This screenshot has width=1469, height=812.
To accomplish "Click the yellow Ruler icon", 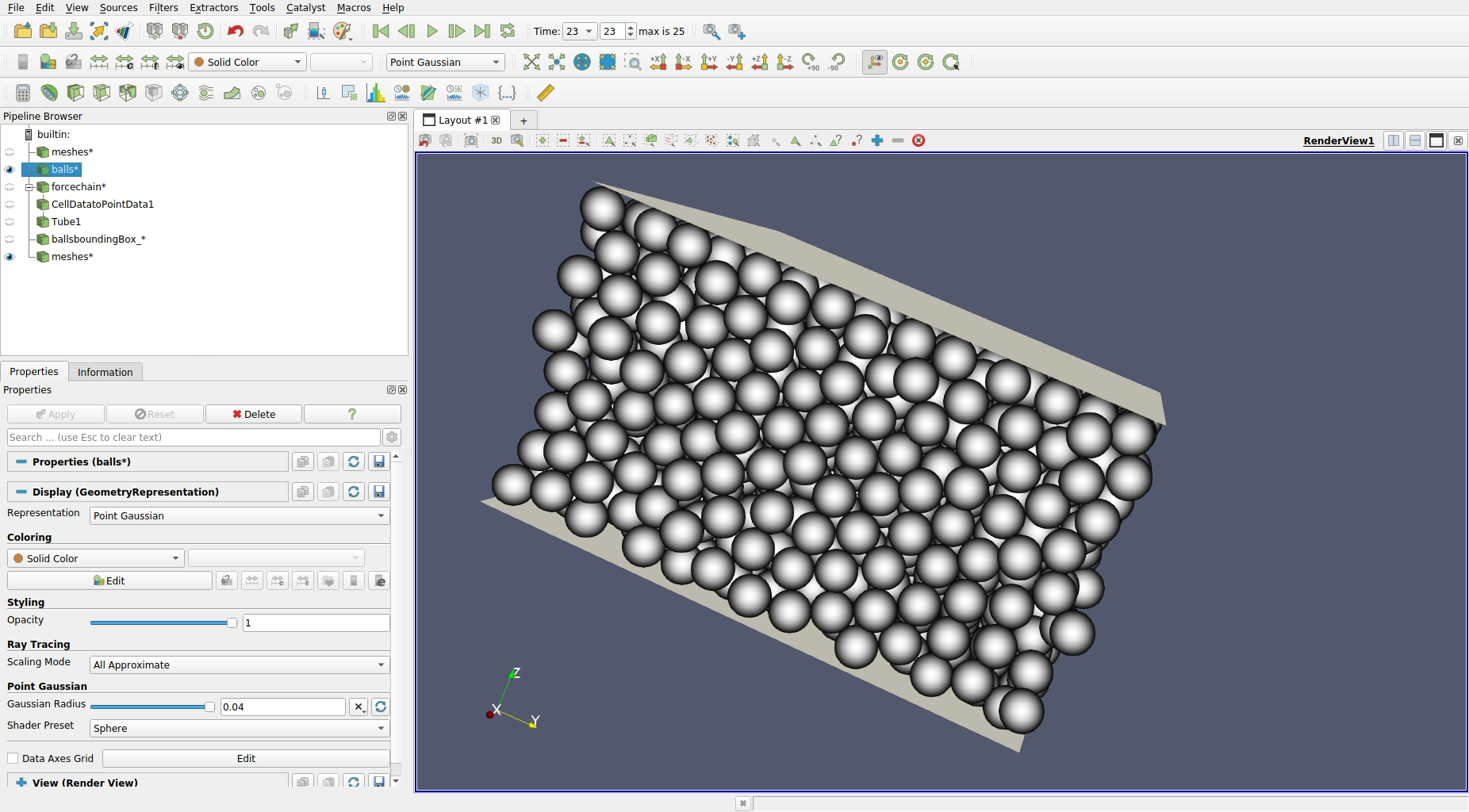I will coord(546,93).
